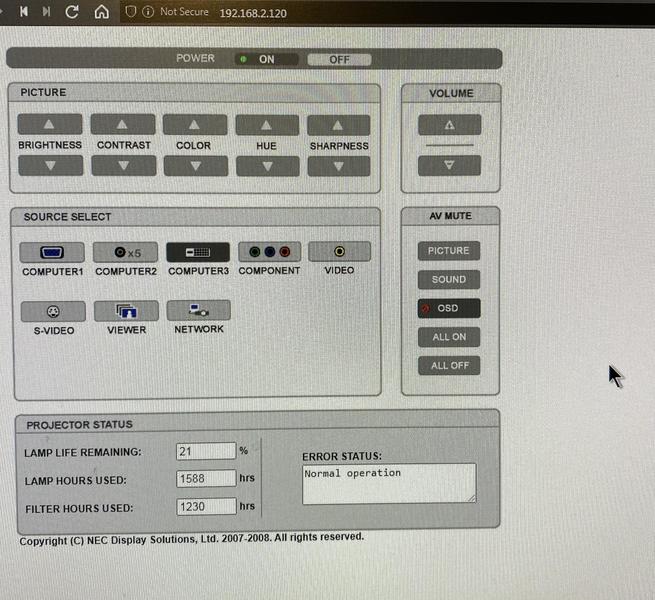Image resolution: width=655 pixels, height=600 pixels.
Task: Click the error status text box
Action: [389, 483]
